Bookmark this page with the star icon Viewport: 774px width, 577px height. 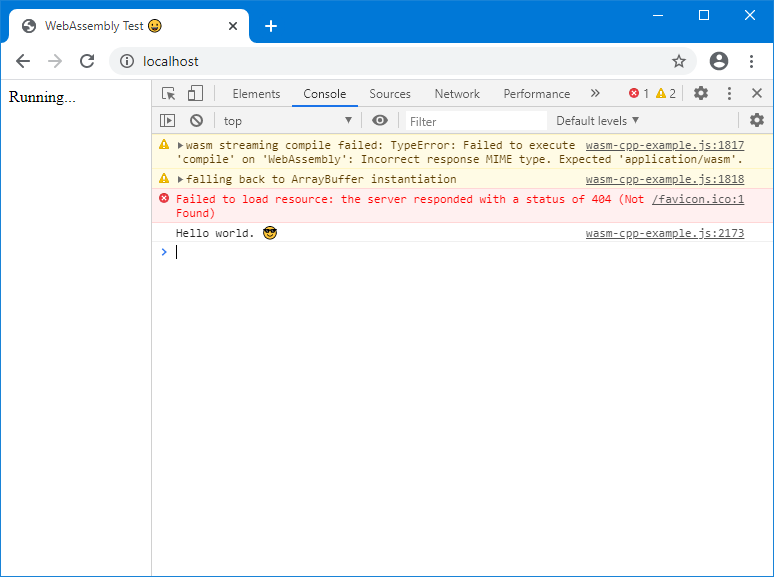pyautogui.click(x=679, y=61)
